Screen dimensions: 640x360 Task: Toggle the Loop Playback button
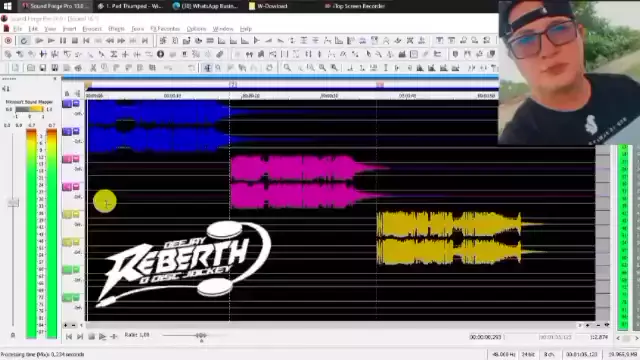pyautogui.click(x=24, y=40)
